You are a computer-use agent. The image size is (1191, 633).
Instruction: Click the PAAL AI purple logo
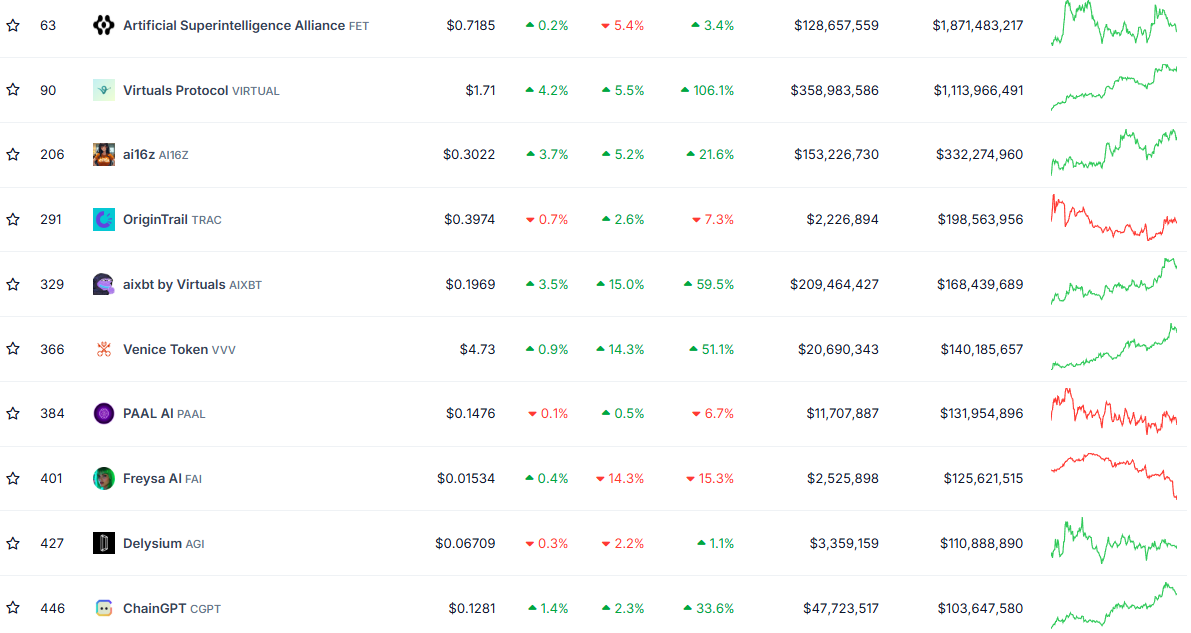pos(103,413)
